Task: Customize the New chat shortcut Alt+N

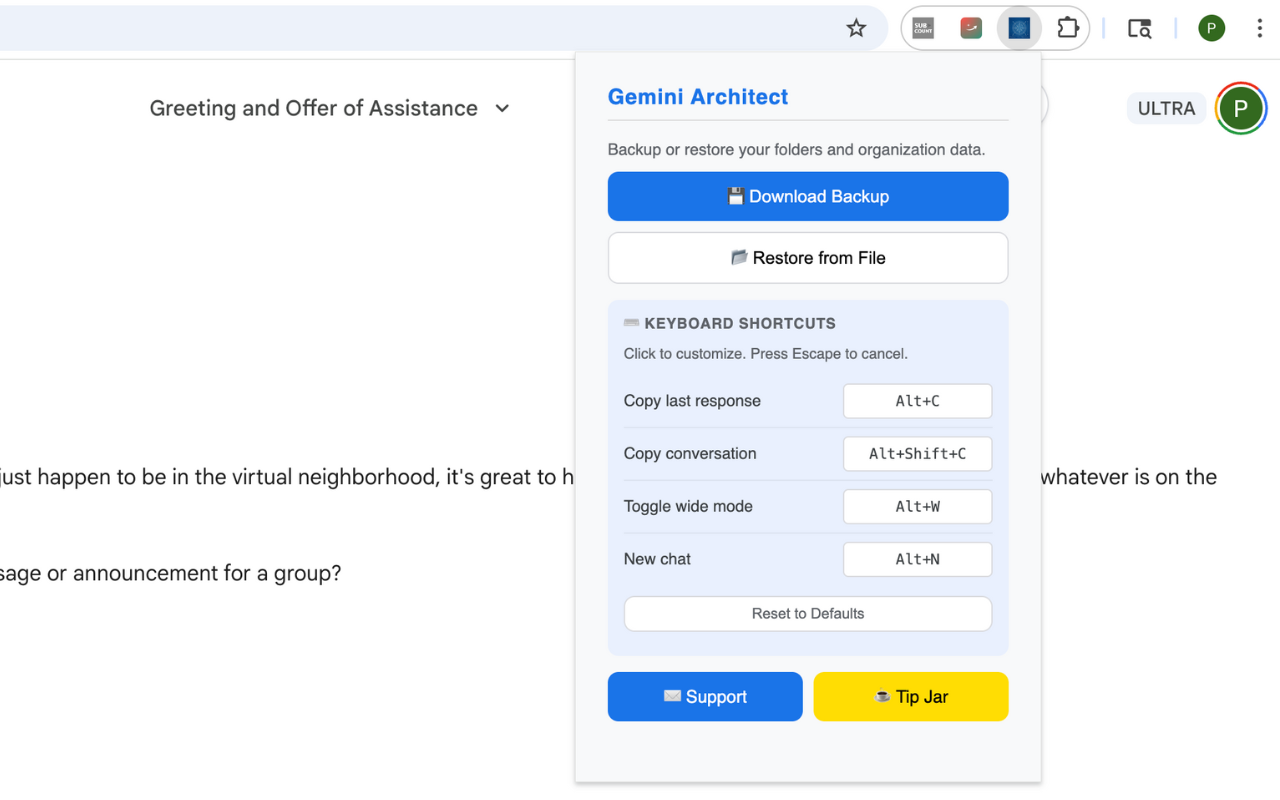Action: coord(917,559)
